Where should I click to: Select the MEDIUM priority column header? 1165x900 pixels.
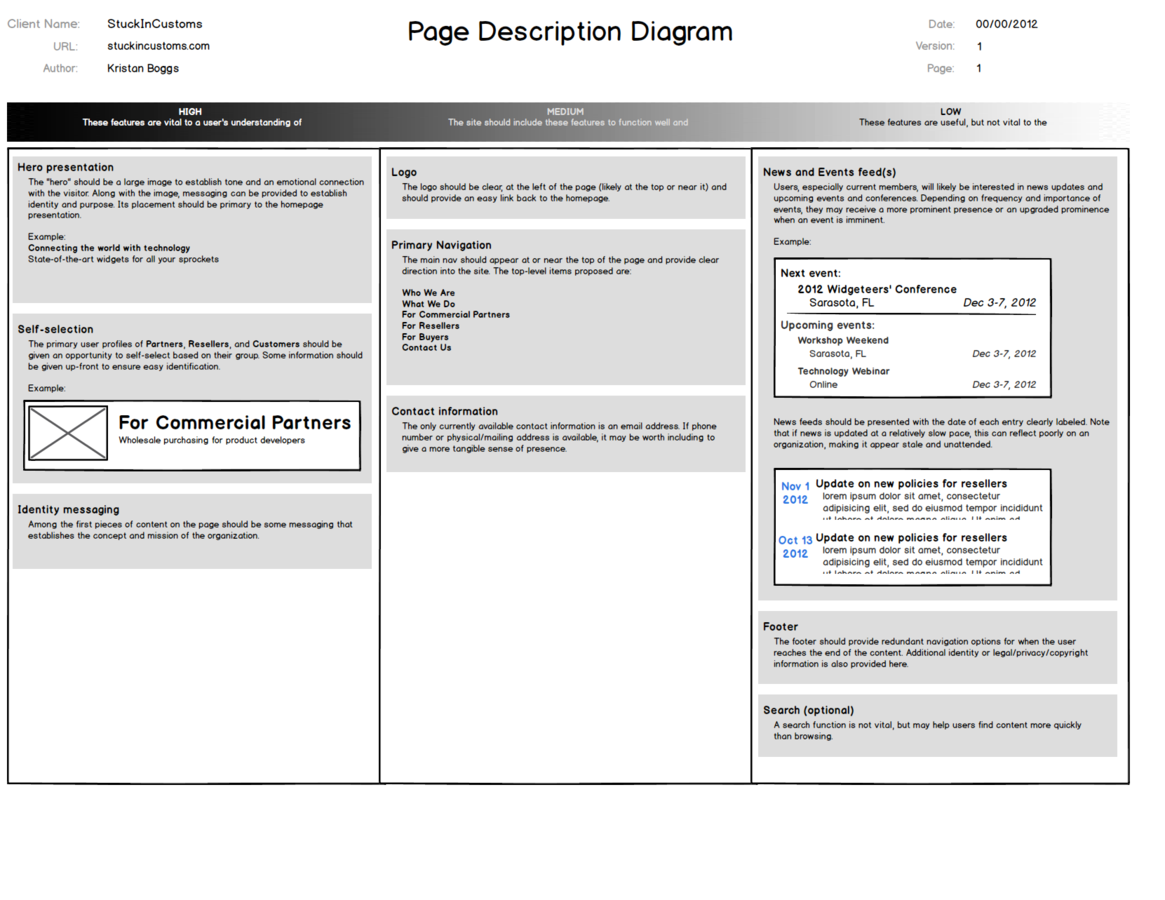point(565,112)
